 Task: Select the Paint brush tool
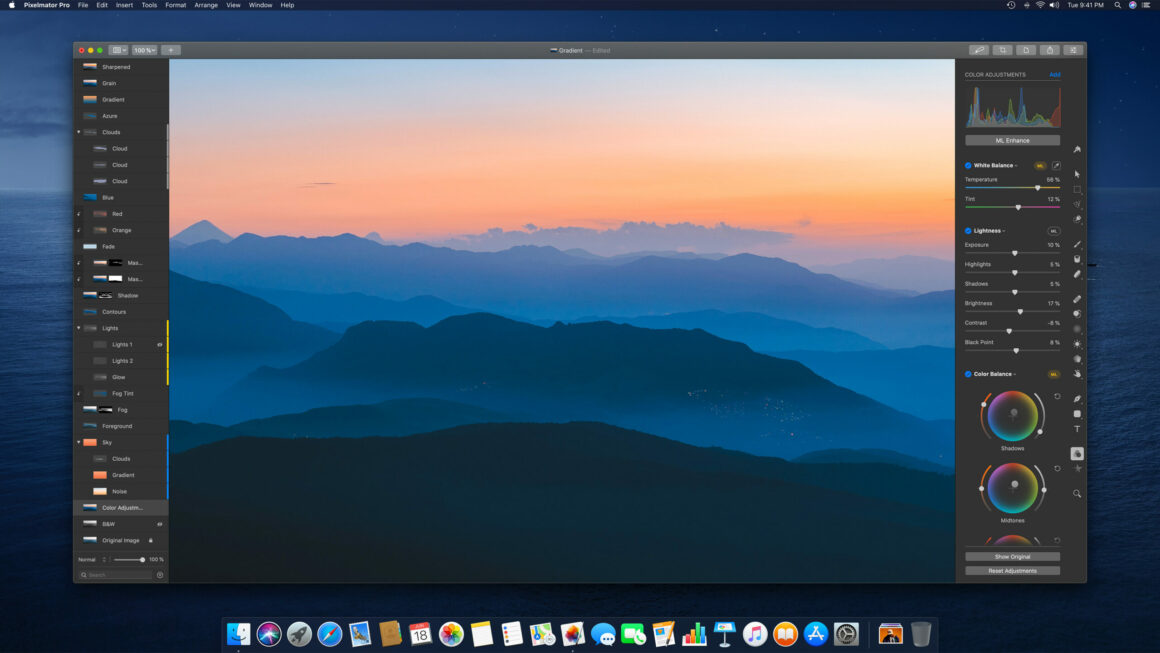point(1078,243)
